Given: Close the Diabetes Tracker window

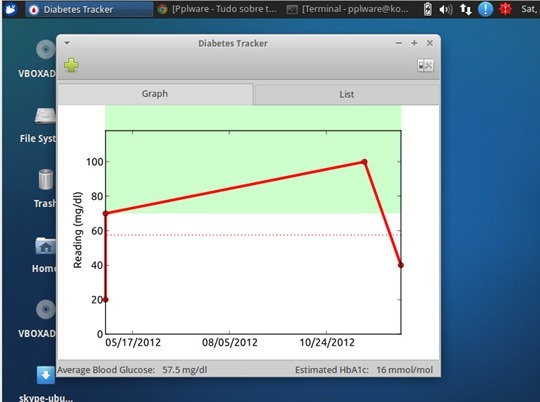Looking at the screenshot, I should (430, 43).
